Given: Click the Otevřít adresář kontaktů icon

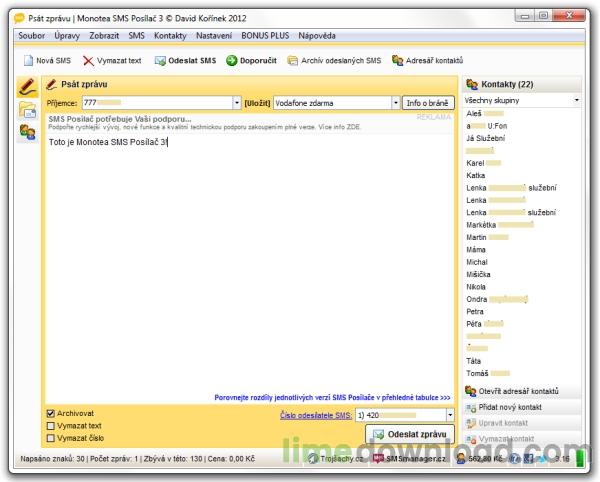Looking at the screenshot, I should [470, 391].
